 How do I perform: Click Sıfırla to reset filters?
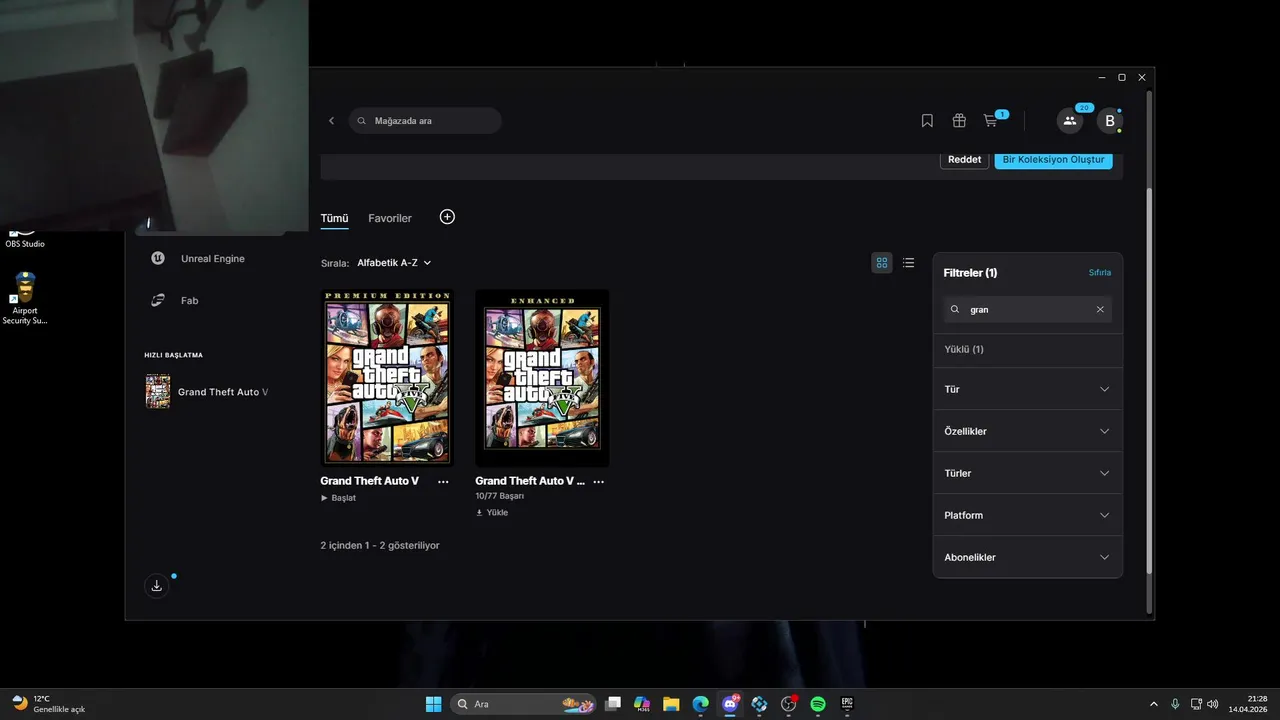(1100, 273)
